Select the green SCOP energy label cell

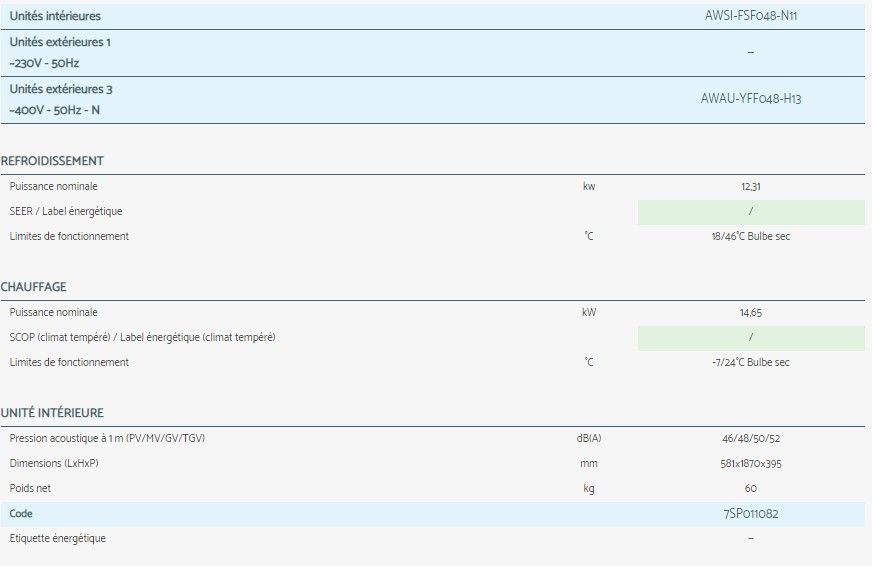point(750,338)
